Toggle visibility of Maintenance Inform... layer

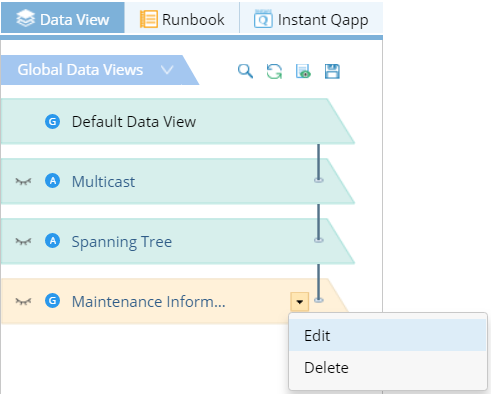click(23, 301)
